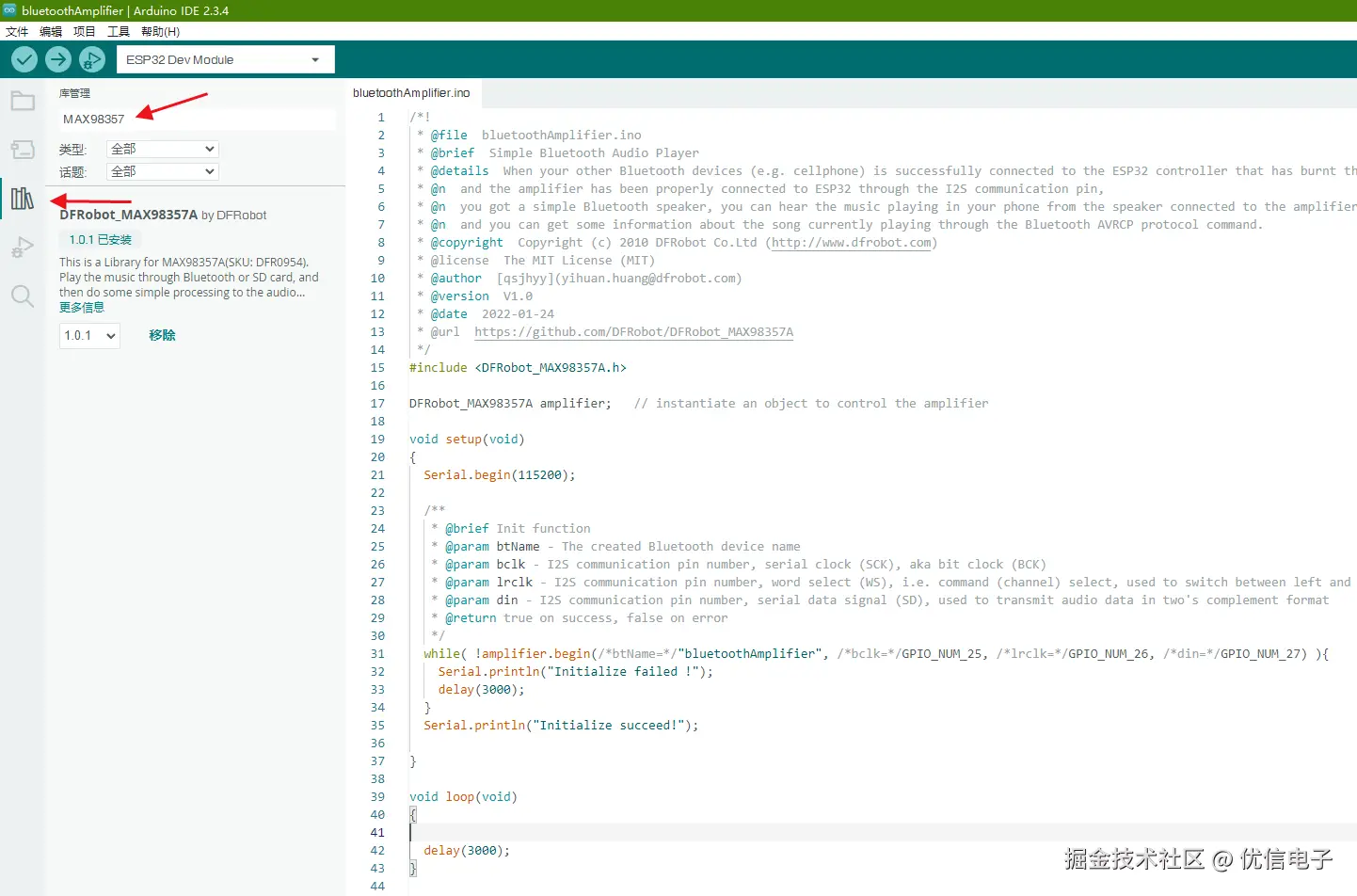Click the 1.0.1 已安装 installed badge
This screenshot has width=1357, height=896.
click(x=101, y=240)
